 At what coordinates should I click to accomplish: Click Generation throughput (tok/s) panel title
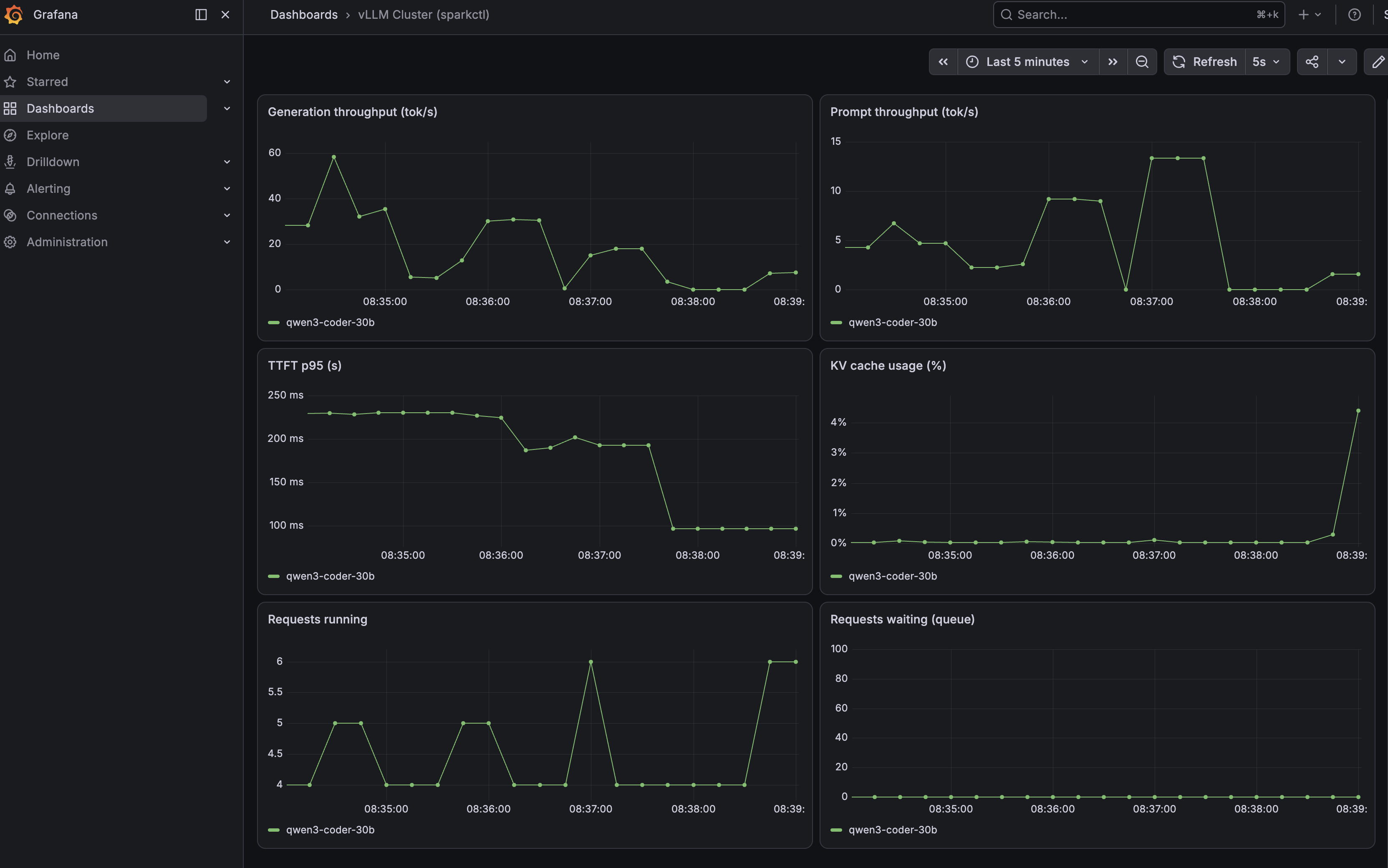click(x=353, y=112)
